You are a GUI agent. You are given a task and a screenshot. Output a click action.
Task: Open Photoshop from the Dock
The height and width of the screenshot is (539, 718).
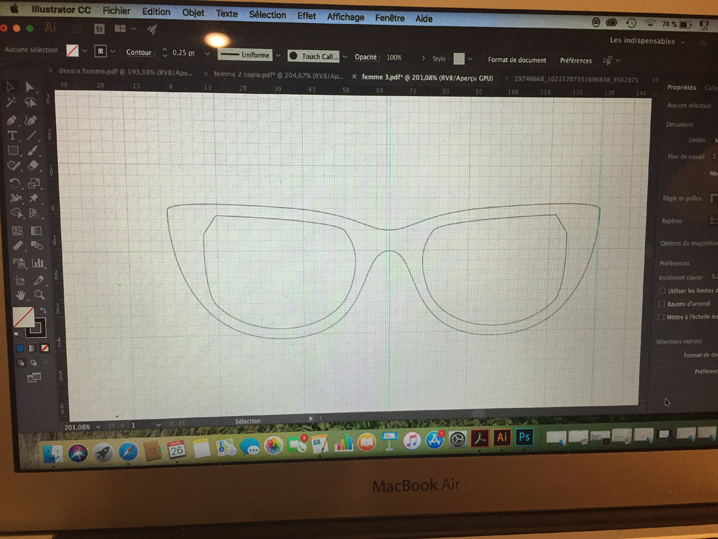point(524,438)
